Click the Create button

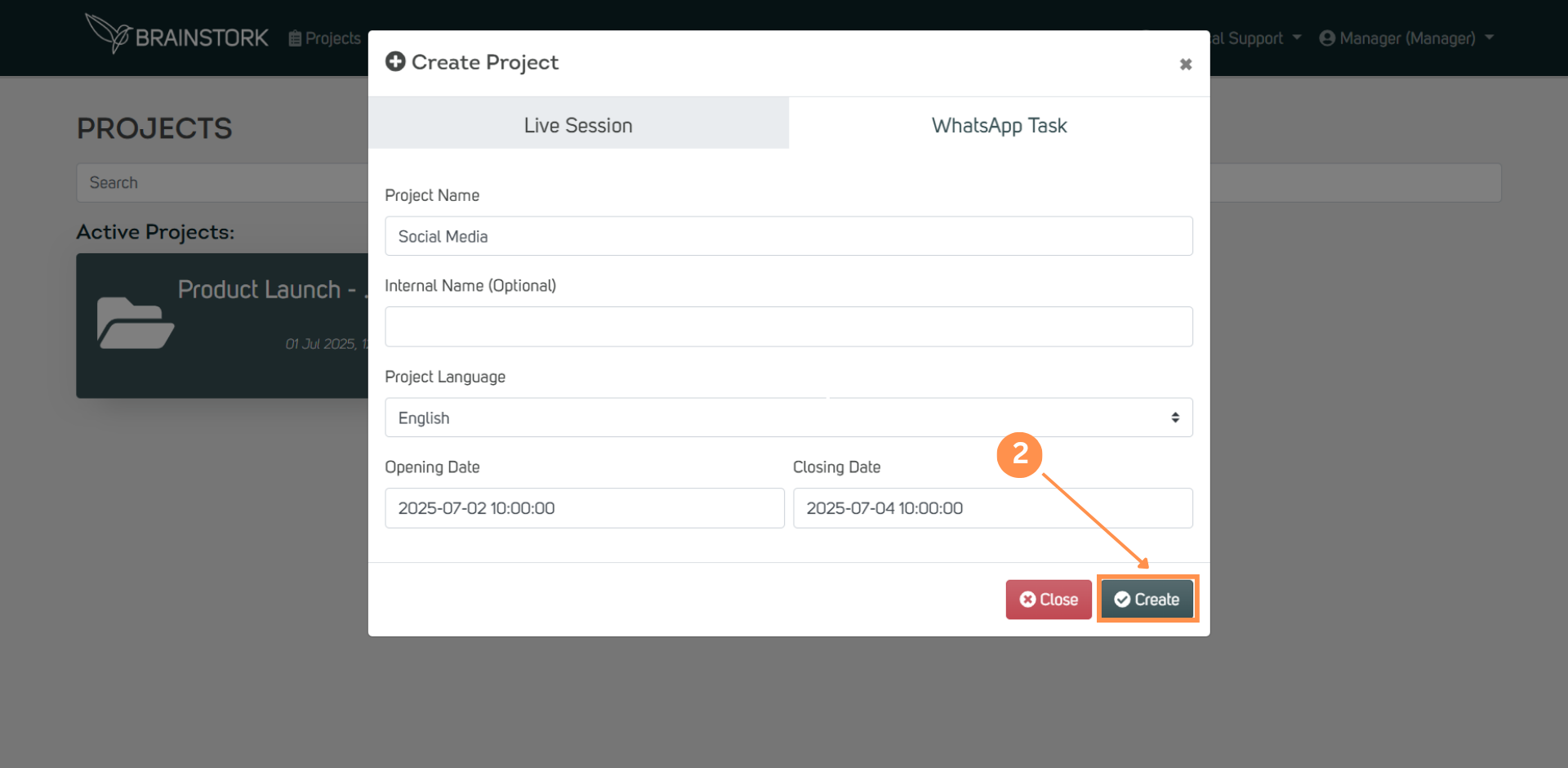click(1147, 600)
